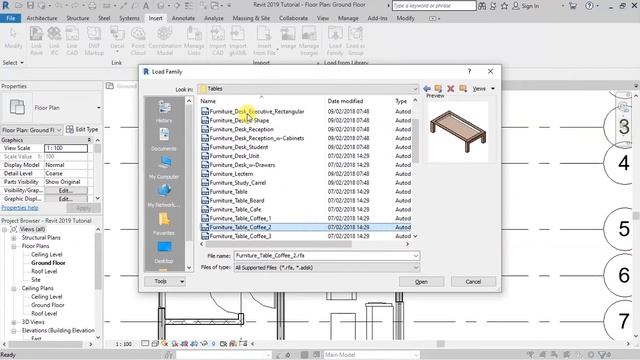Open the Look in Tables dropdown
Image resolution: width=640 pixels, height=360 pixels.
(x=415, y=89)
